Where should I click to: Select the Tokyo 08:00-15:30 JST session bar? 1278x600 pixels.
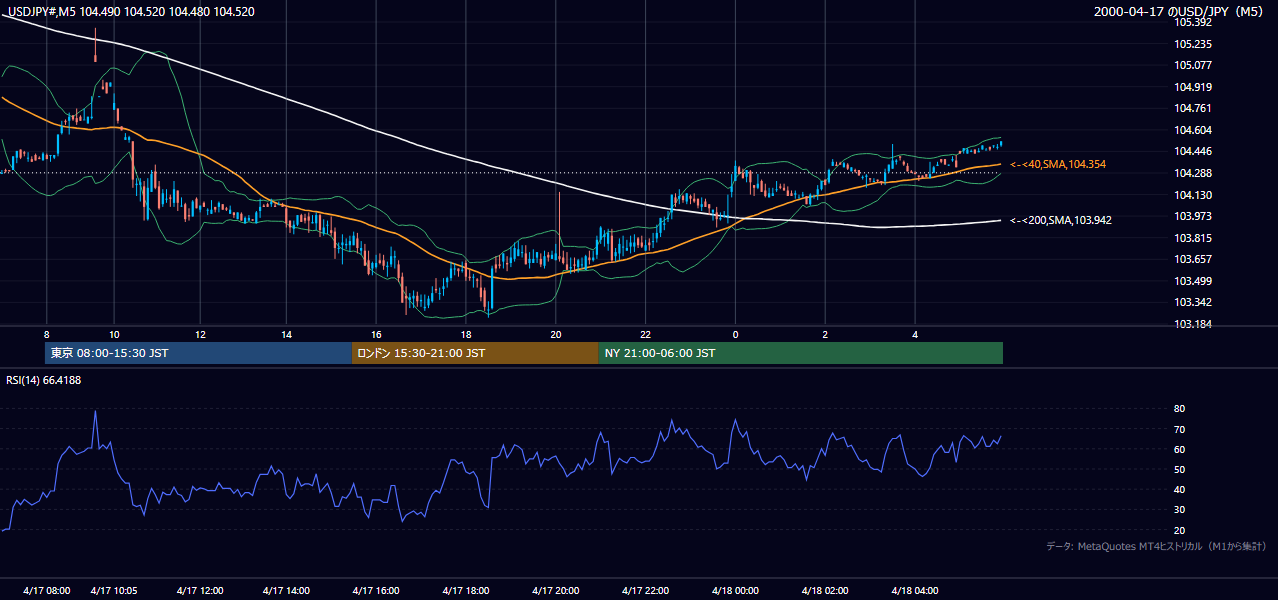point(198,353)
